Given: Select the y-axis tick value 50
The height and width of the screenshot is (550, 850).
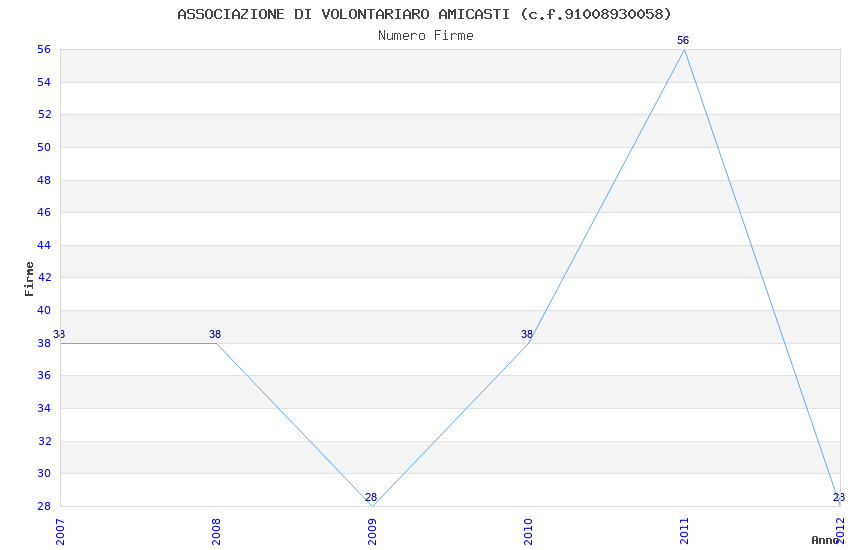Looking at the screenshot, I should [x=44, y=147].
